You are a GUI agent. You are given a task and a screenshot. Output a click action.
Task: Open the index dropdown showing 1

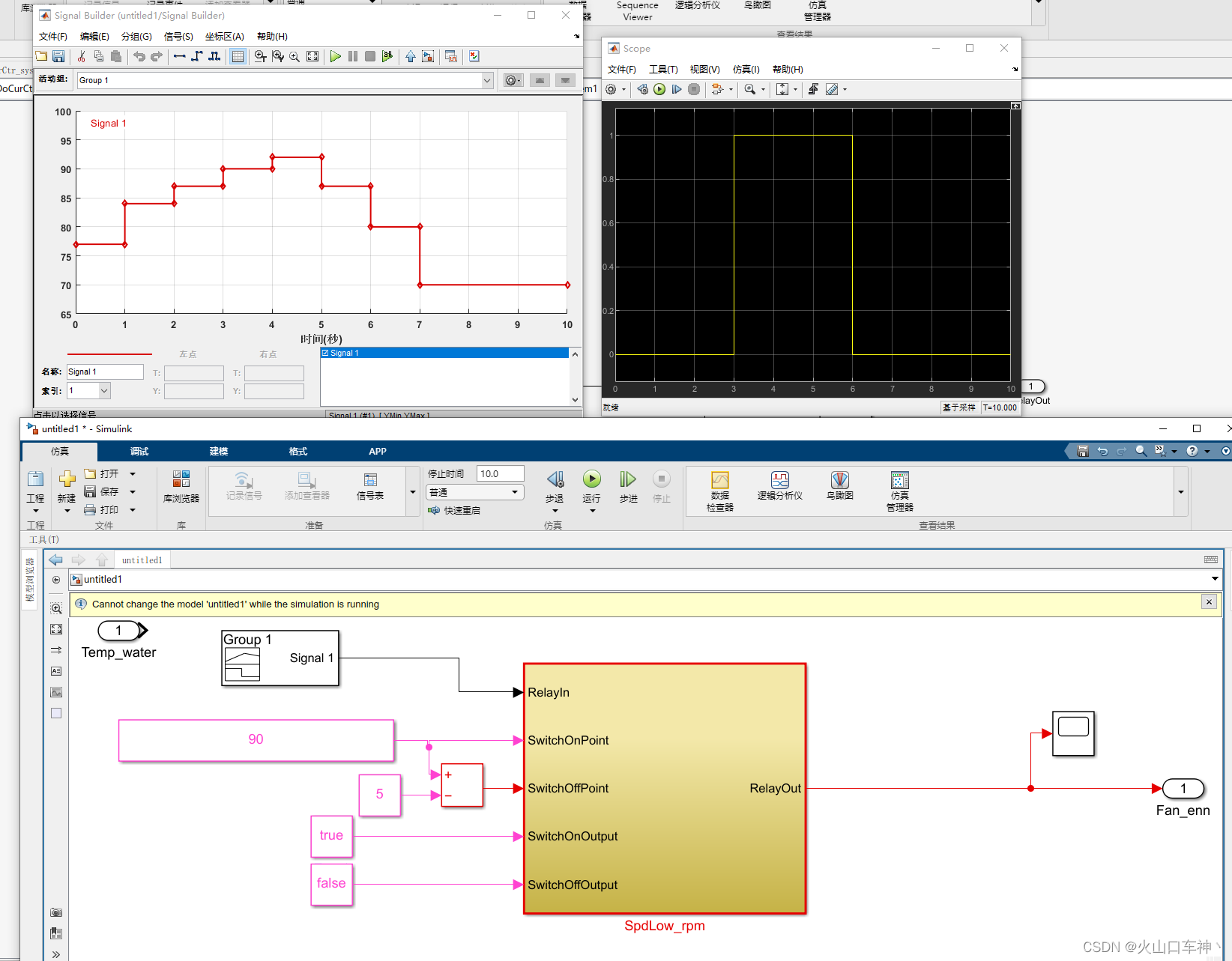pos(104,390)
